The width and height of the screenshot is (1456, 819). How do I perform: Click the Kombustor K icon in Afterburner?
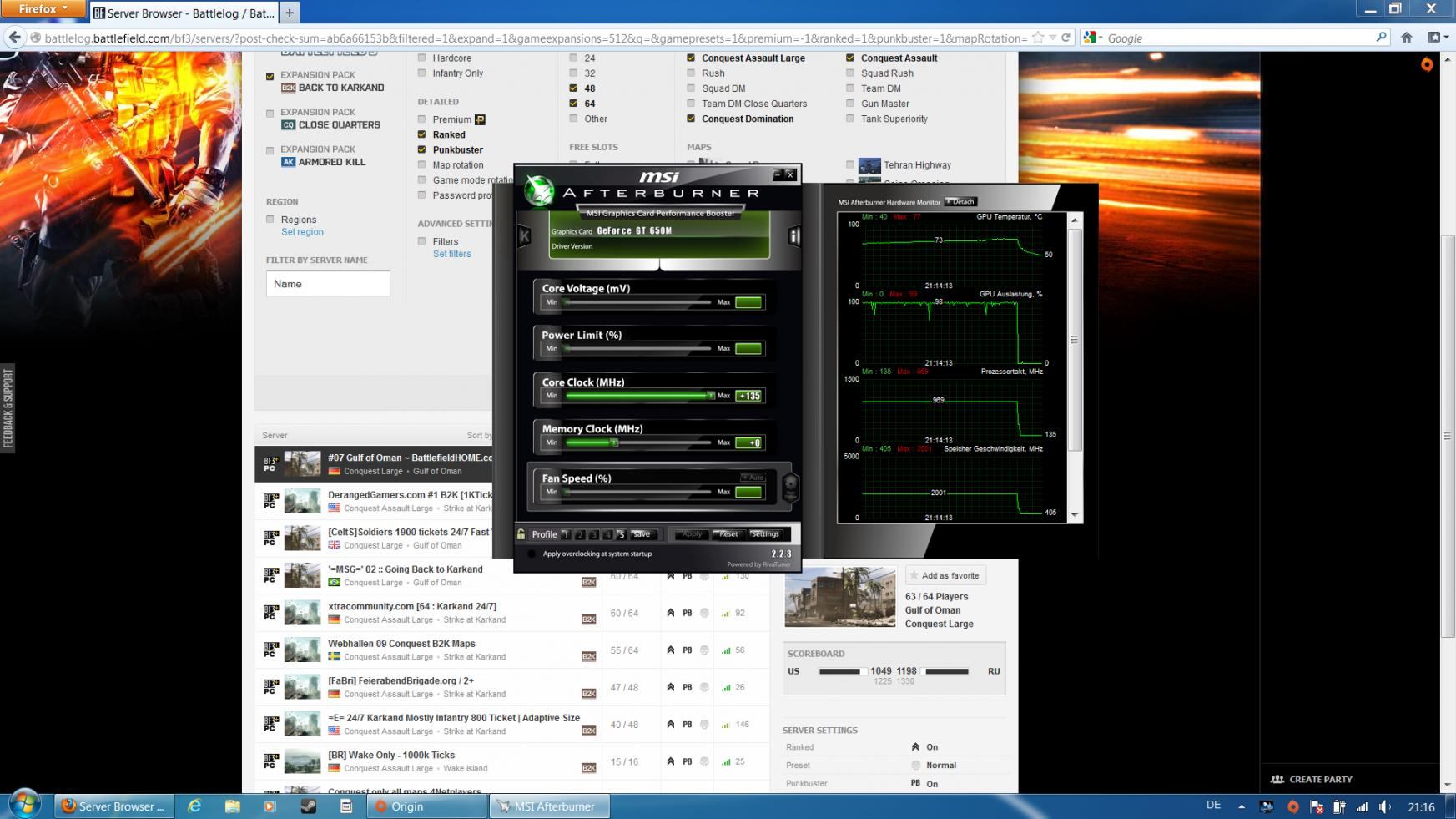tap(524, 236)
